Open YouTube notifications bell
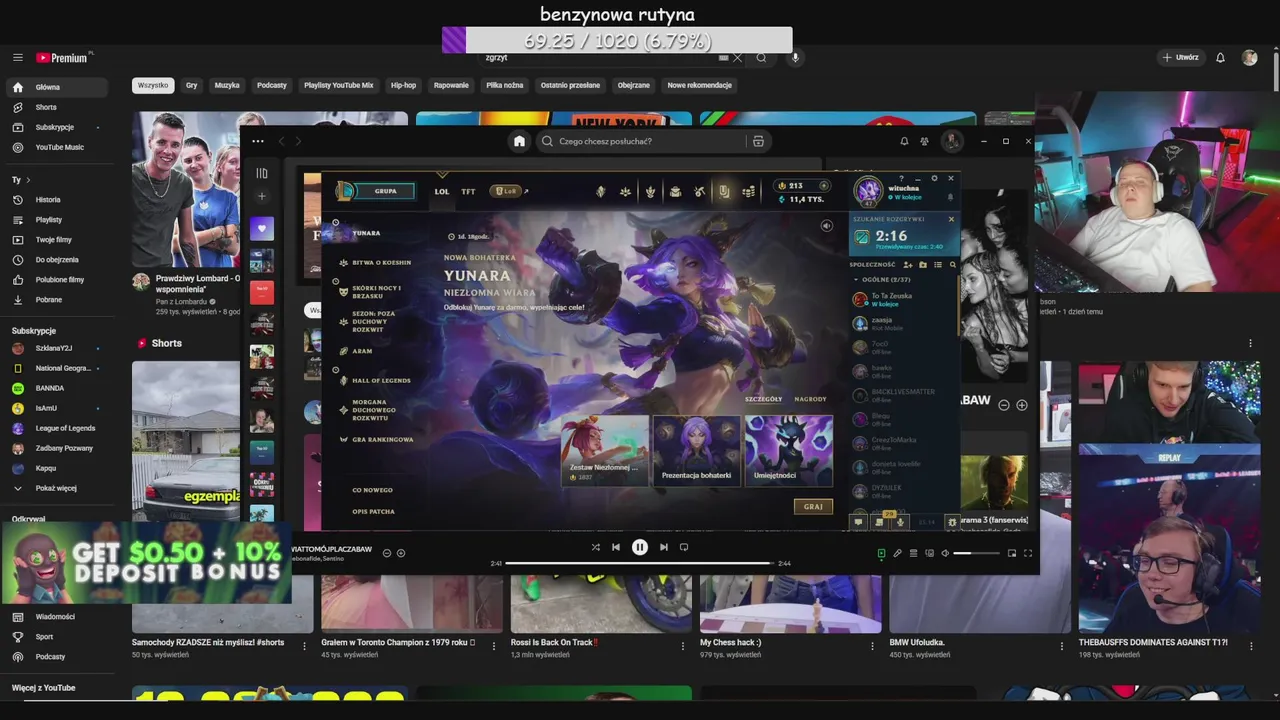1280x720 pixels. point(1220,58)
